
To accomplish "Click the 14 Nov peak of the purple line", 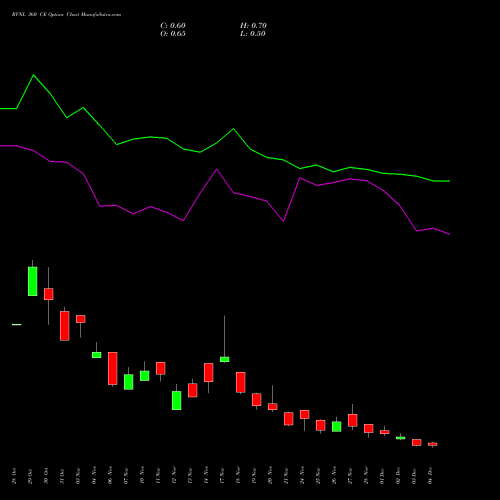I will click(217, 170).
